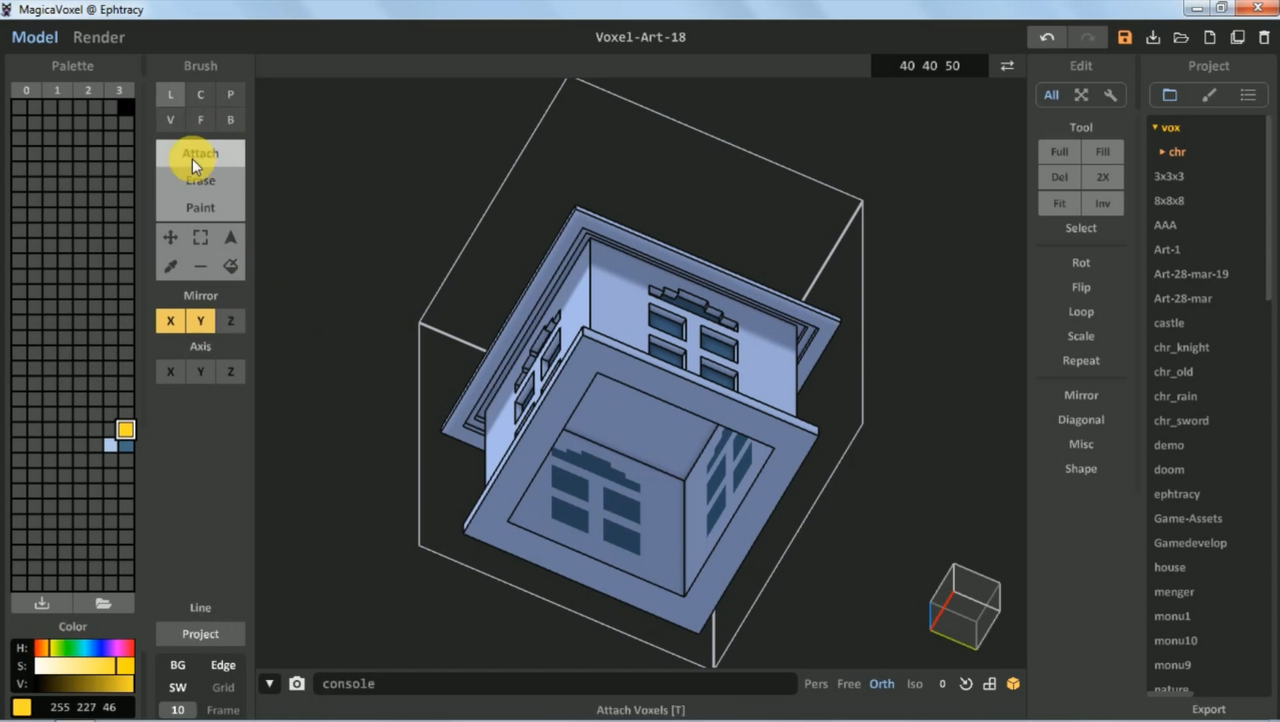Open the Project folder view icon
The height and width of the screenshot is (722, 1280).
tap(1169, 95)
